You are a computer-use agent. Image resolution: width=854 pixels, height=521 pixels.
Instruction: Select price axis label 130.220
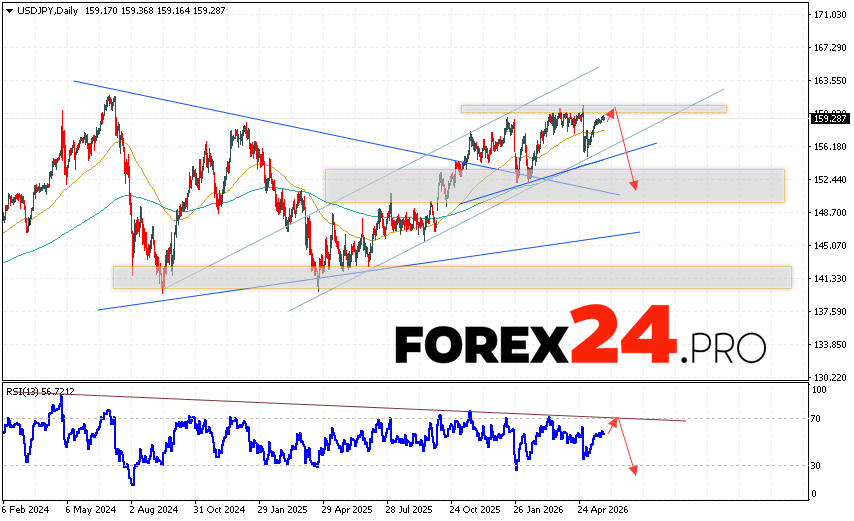830,378
